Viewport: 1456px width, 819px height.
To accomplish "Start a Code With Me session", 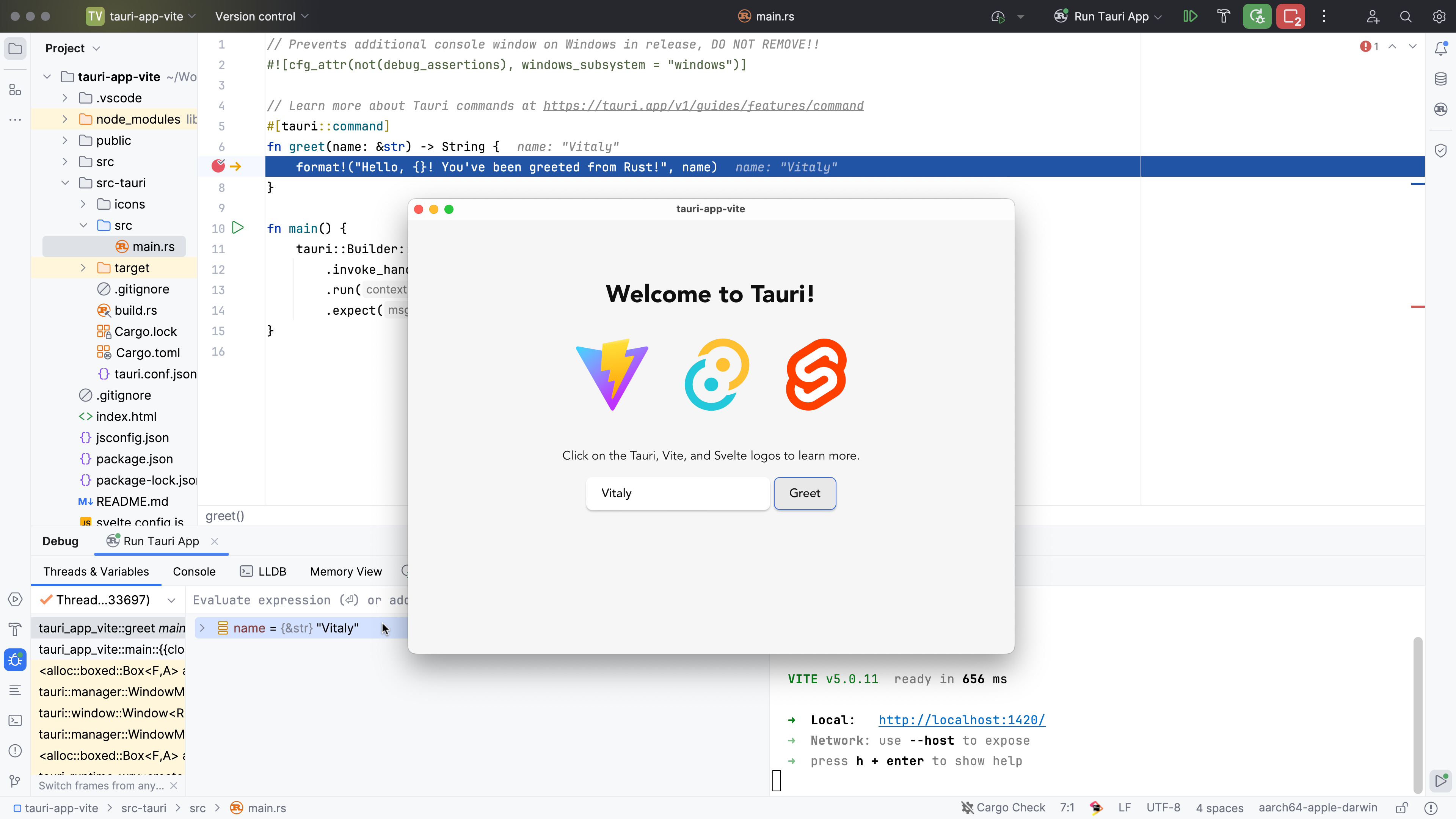I will click(1373, 16).
